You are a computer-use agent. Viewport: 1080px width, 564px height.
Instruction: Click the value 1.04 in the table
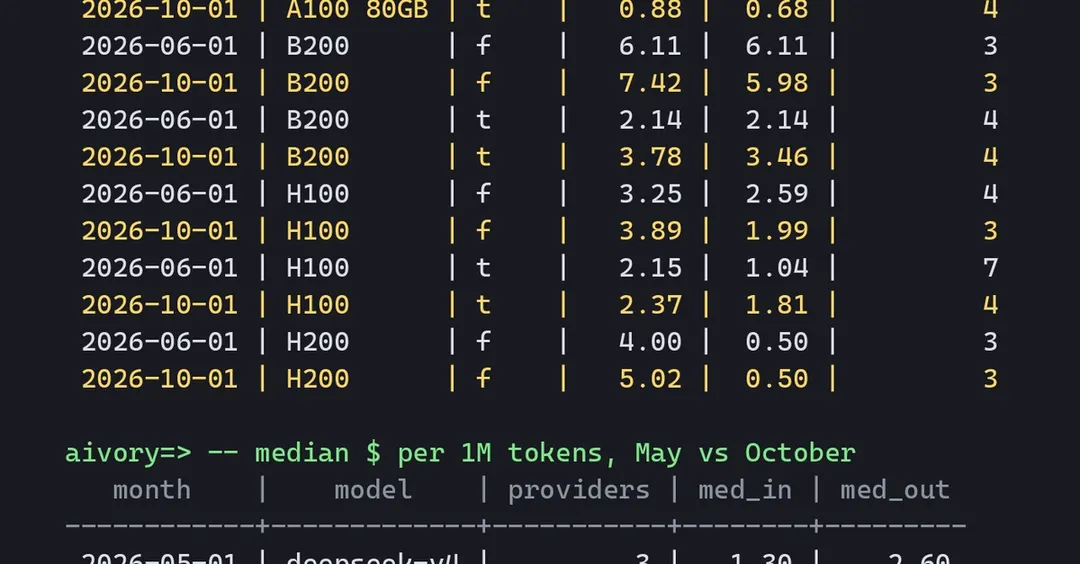pyautogui.click(x=777, y=268)
